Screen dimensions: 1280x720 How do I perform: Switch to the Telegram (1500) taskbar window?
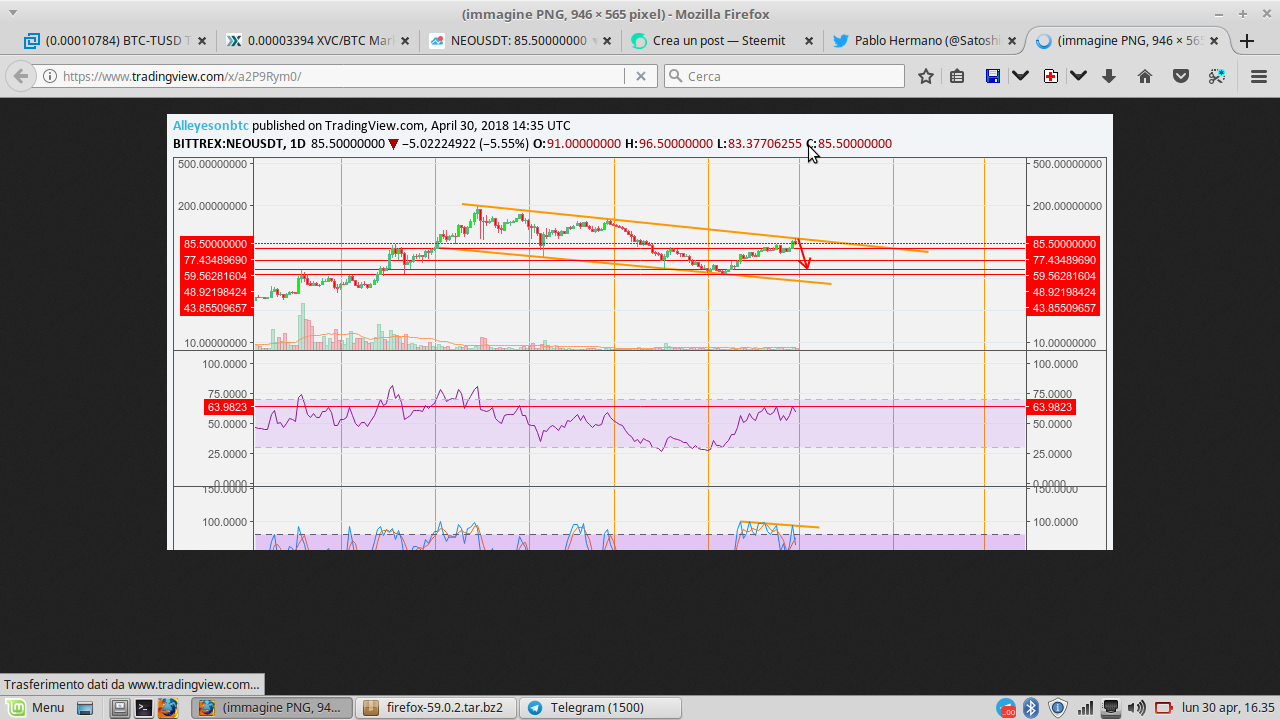pos(601,708)
